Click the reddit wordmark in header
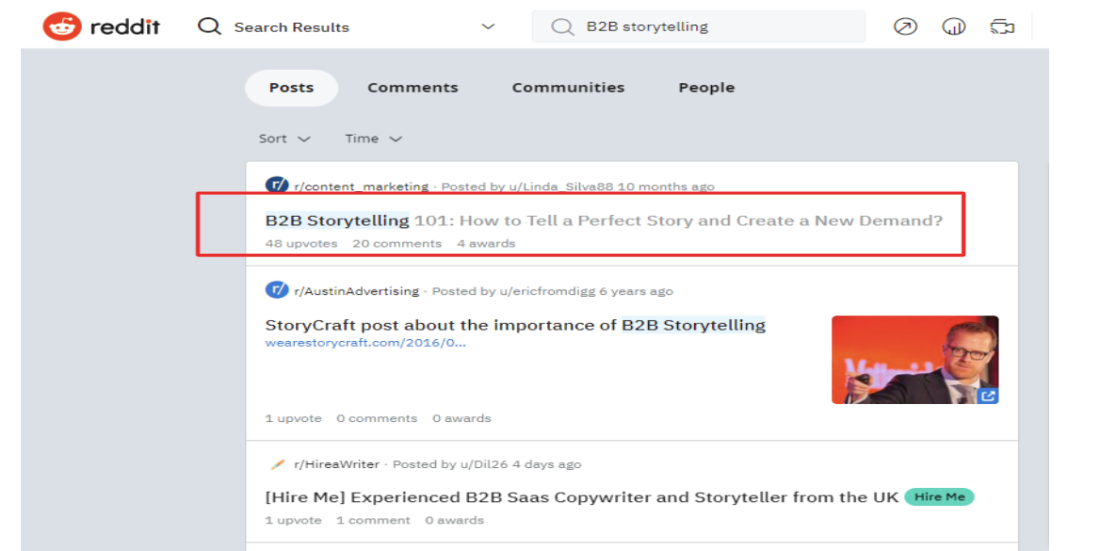The height and width of the screenshot is (551, 1108). click(x=125, y=27)
